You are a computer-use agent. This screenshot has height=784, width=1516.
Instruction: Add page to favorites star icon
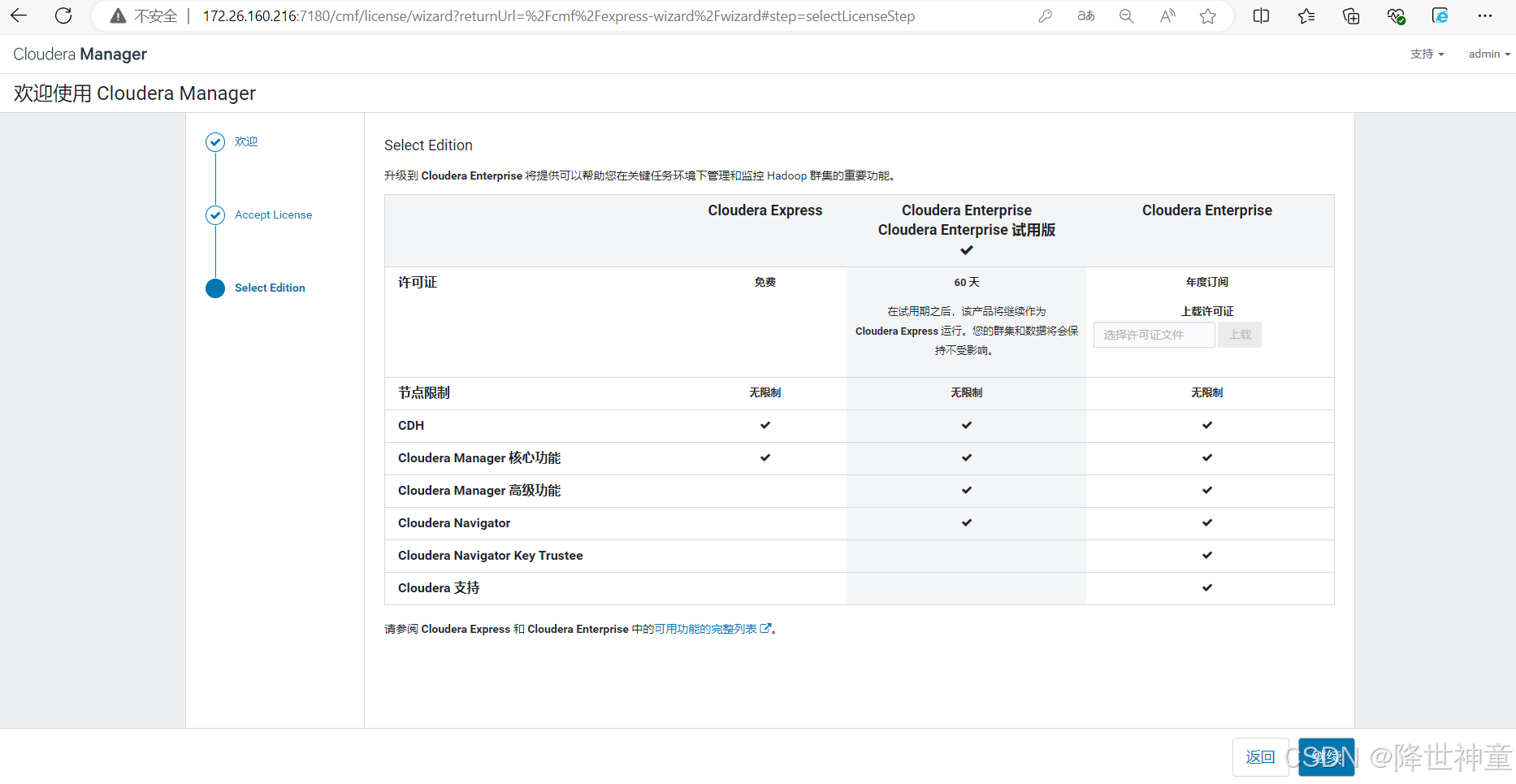(1208, 16)
